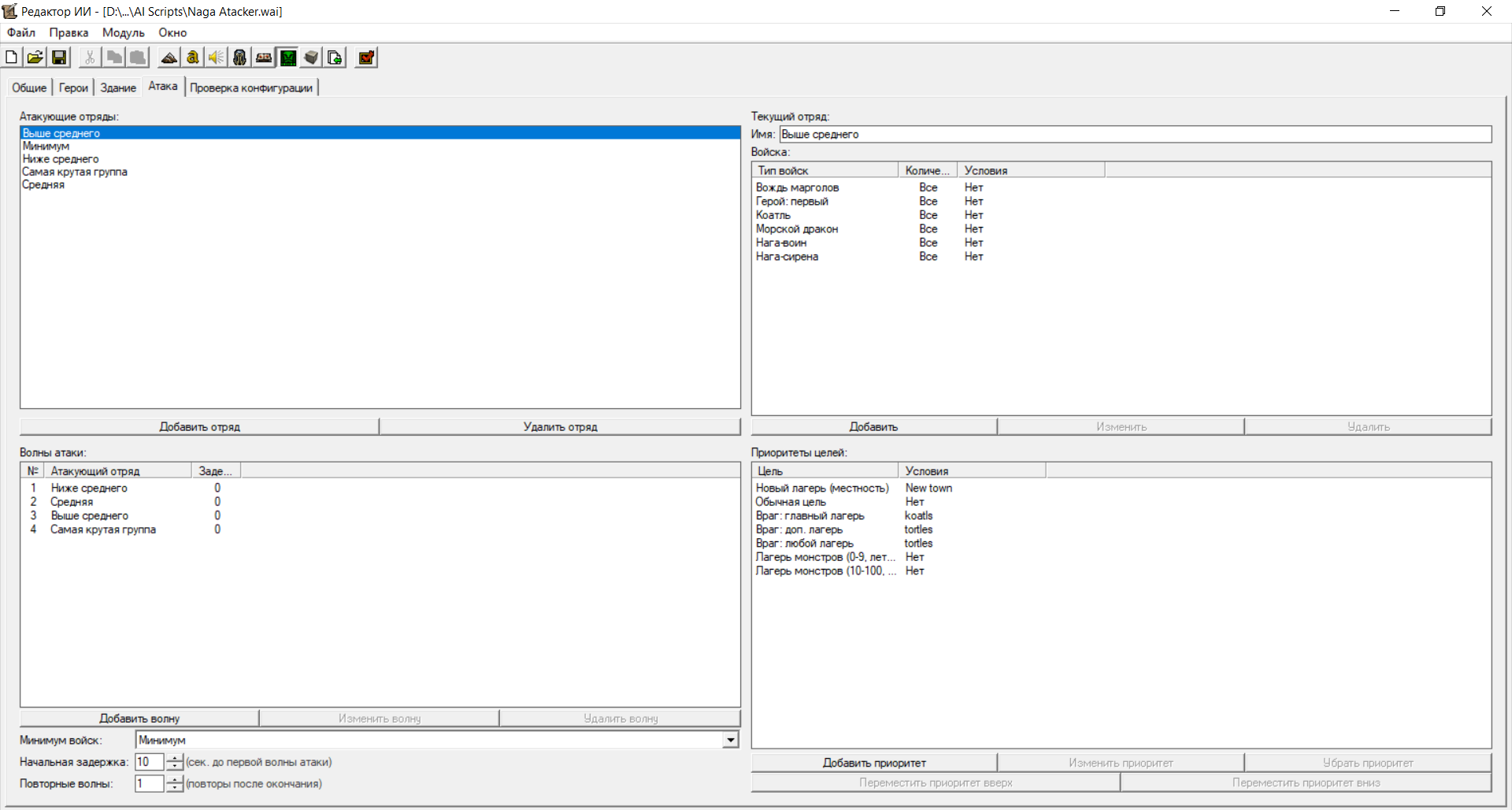Click Добавить under the troops list
Screen dimensions: 1512x810
873,426
